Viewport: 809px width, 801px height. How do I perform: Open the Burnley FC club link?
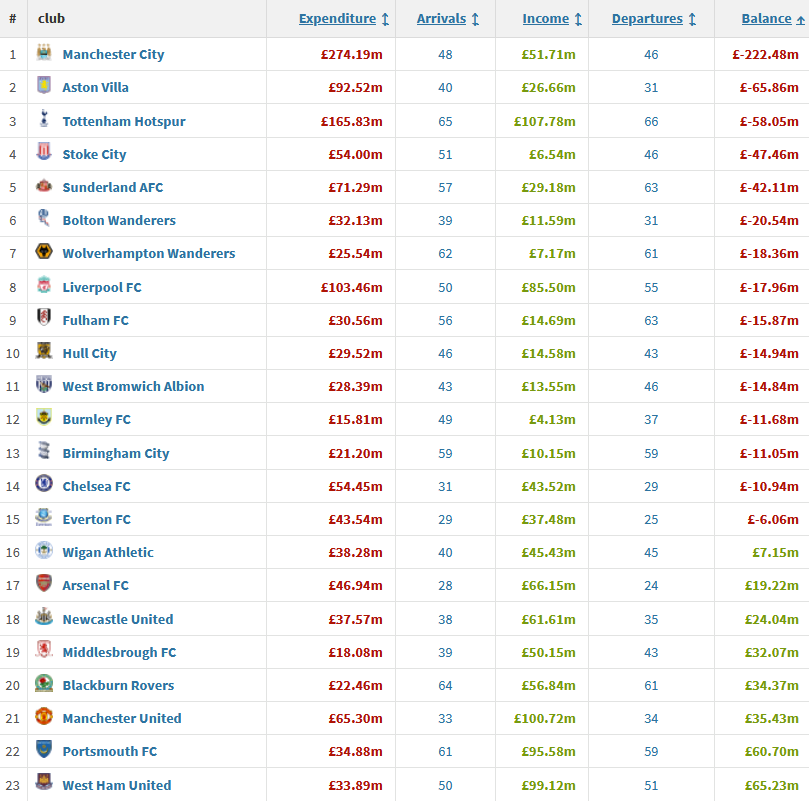[x=96, y=420]
